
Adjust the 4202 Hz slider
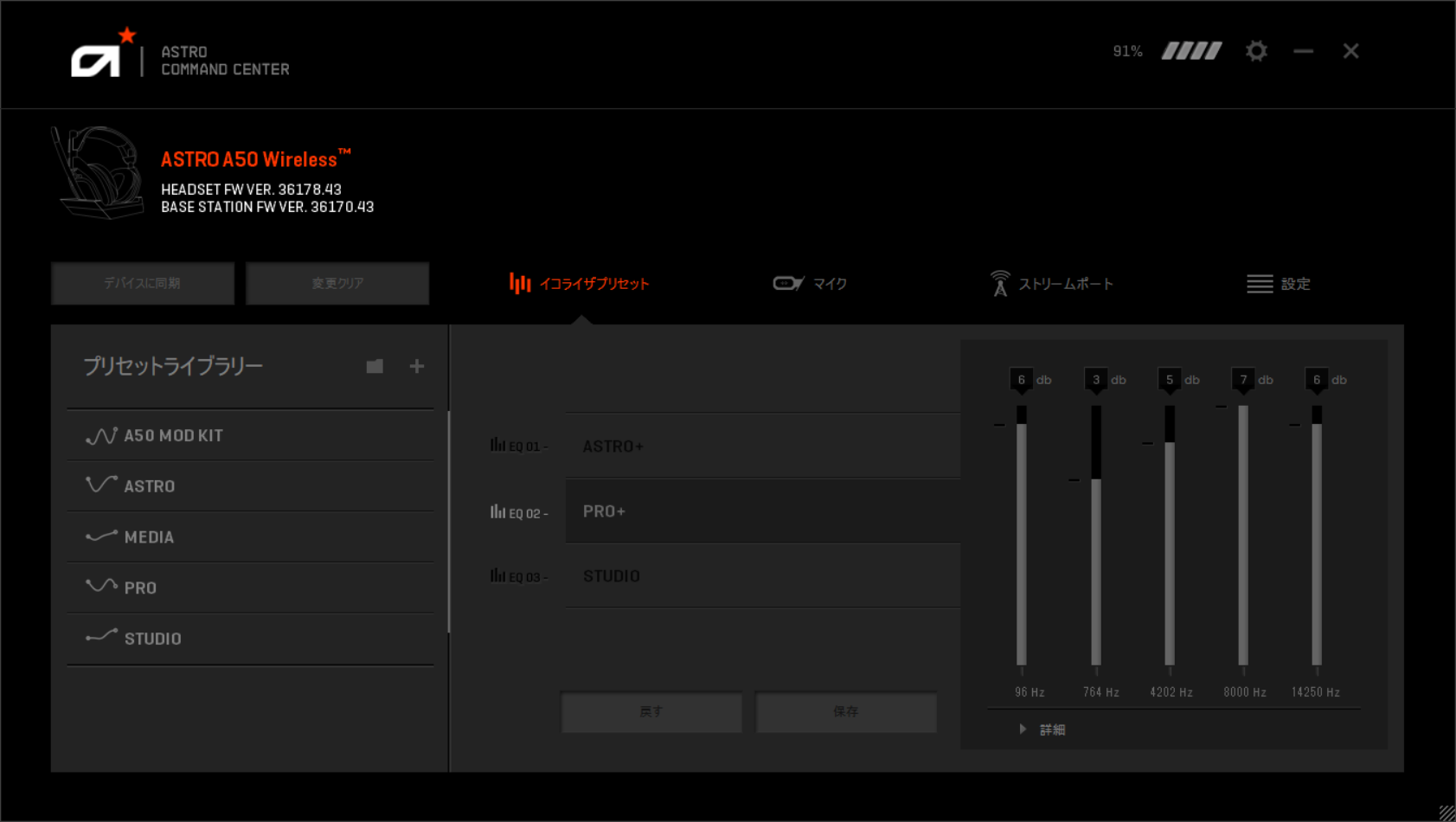point(1170,535)
